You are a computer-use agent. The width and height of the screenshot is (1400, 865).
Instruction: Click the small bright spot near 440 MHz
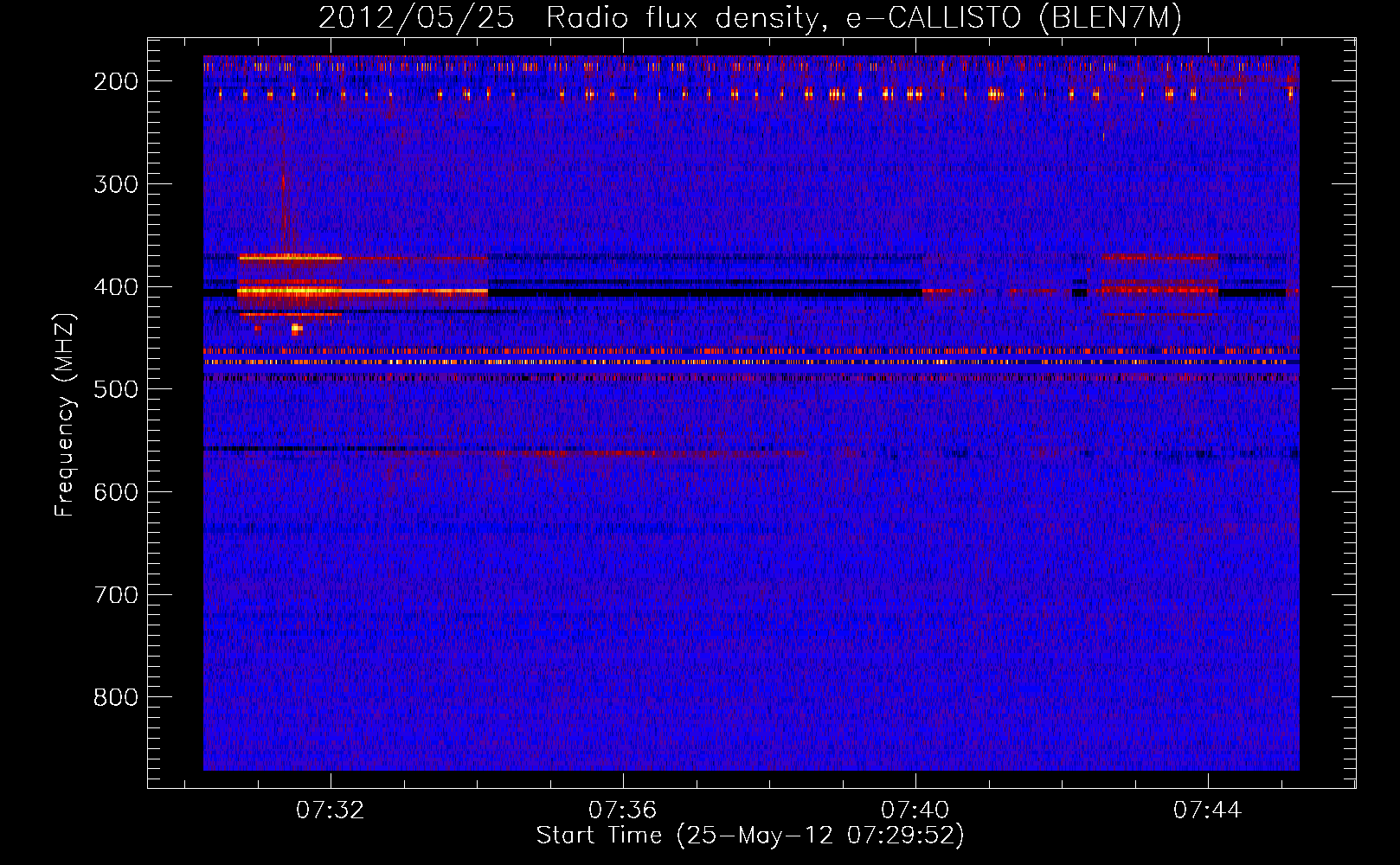click(297, 329)
